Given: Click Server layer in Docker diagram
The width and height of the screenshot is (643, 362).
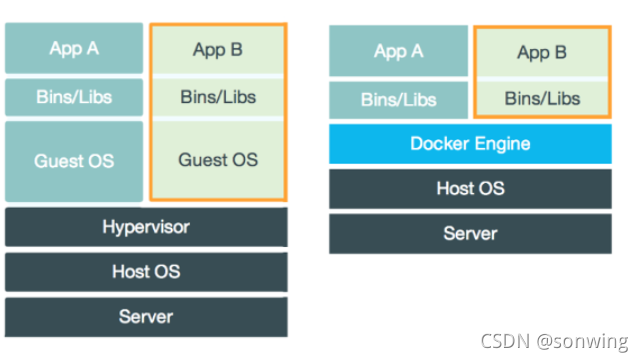Looking at the screenshot, I should [x=470, y=234].
